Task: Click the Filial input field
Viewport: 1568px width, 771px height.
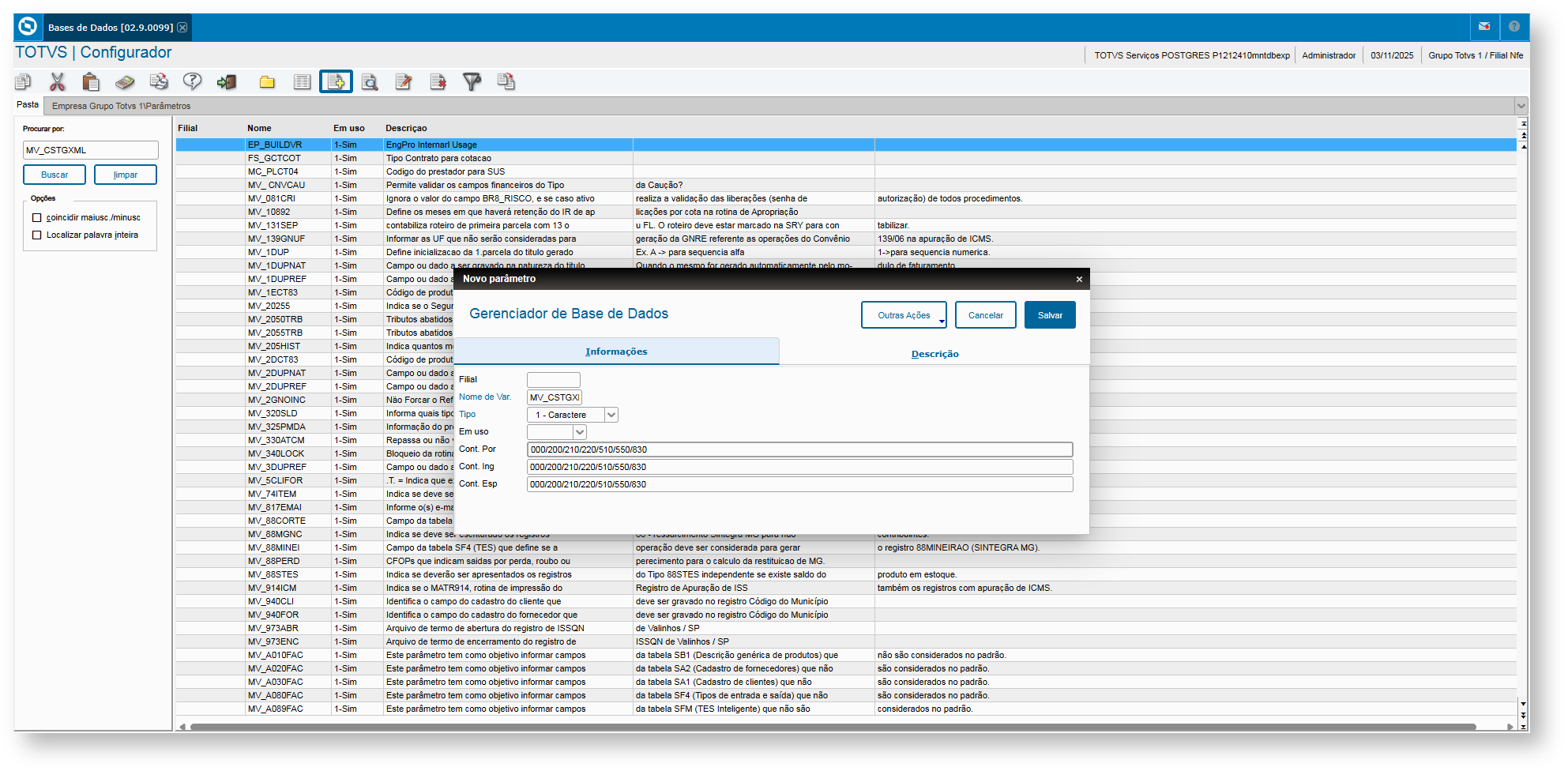Action: point(554,380)
